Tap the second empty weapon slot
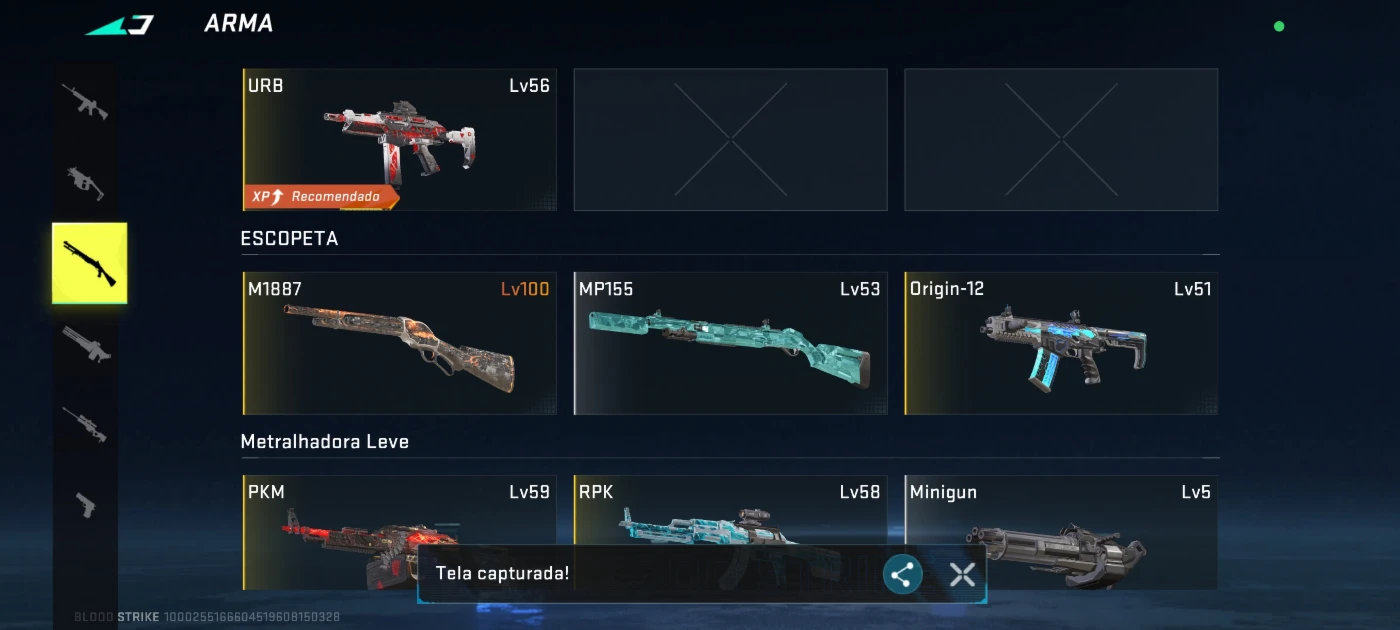The width and height of the screenshot is (1400, 630). pos(1061,139)
